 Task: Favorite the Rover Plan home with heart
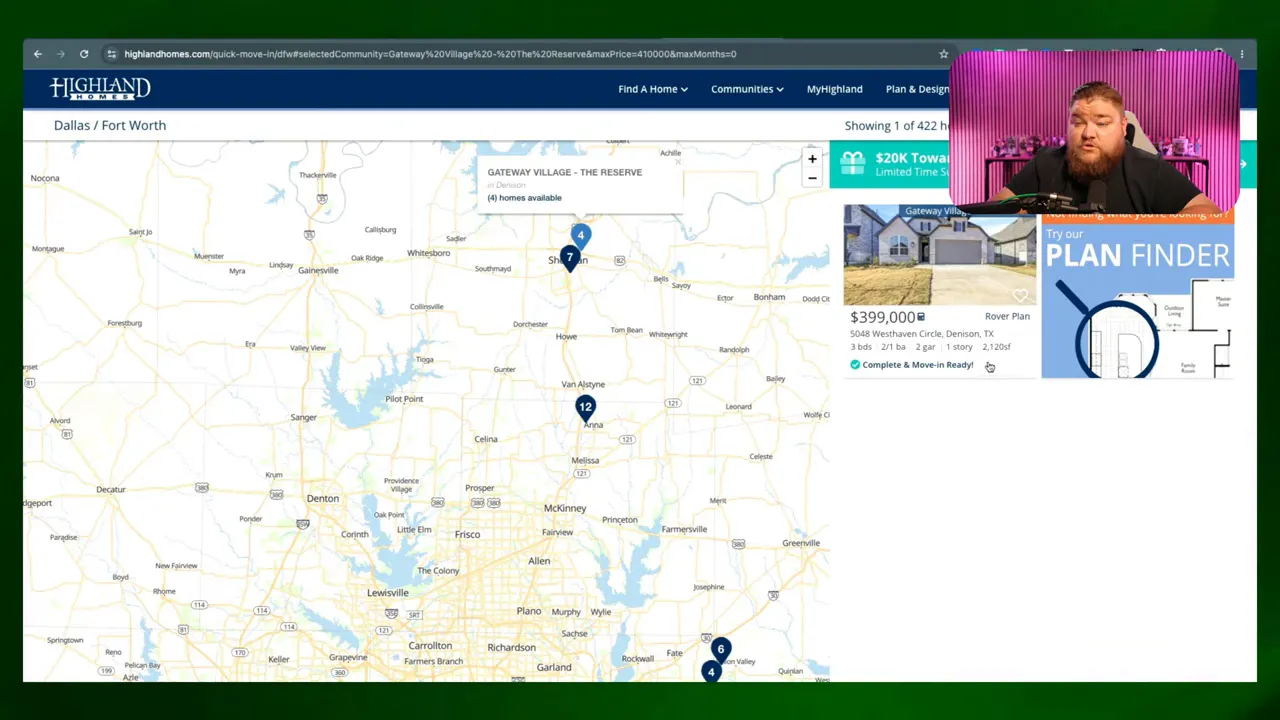[x=1020, y=295]
